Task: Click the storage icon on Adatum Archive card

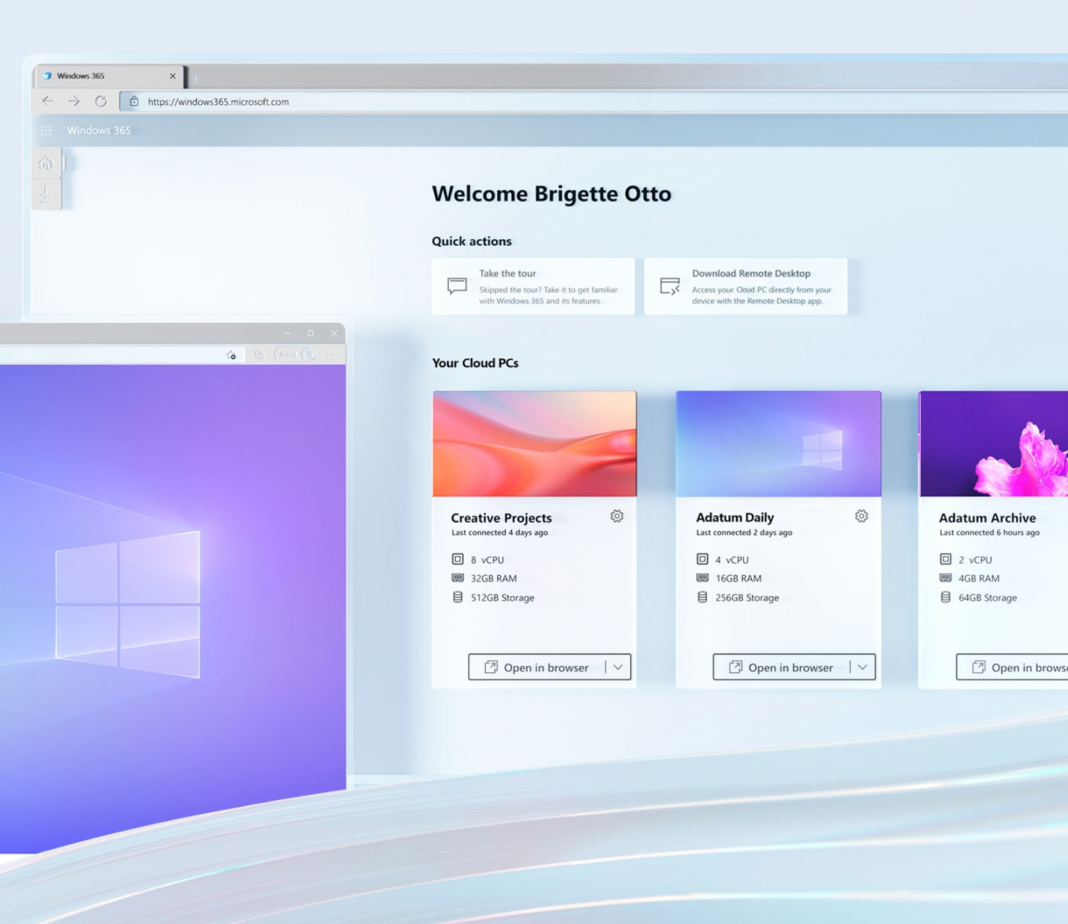Action: point(945,597)
